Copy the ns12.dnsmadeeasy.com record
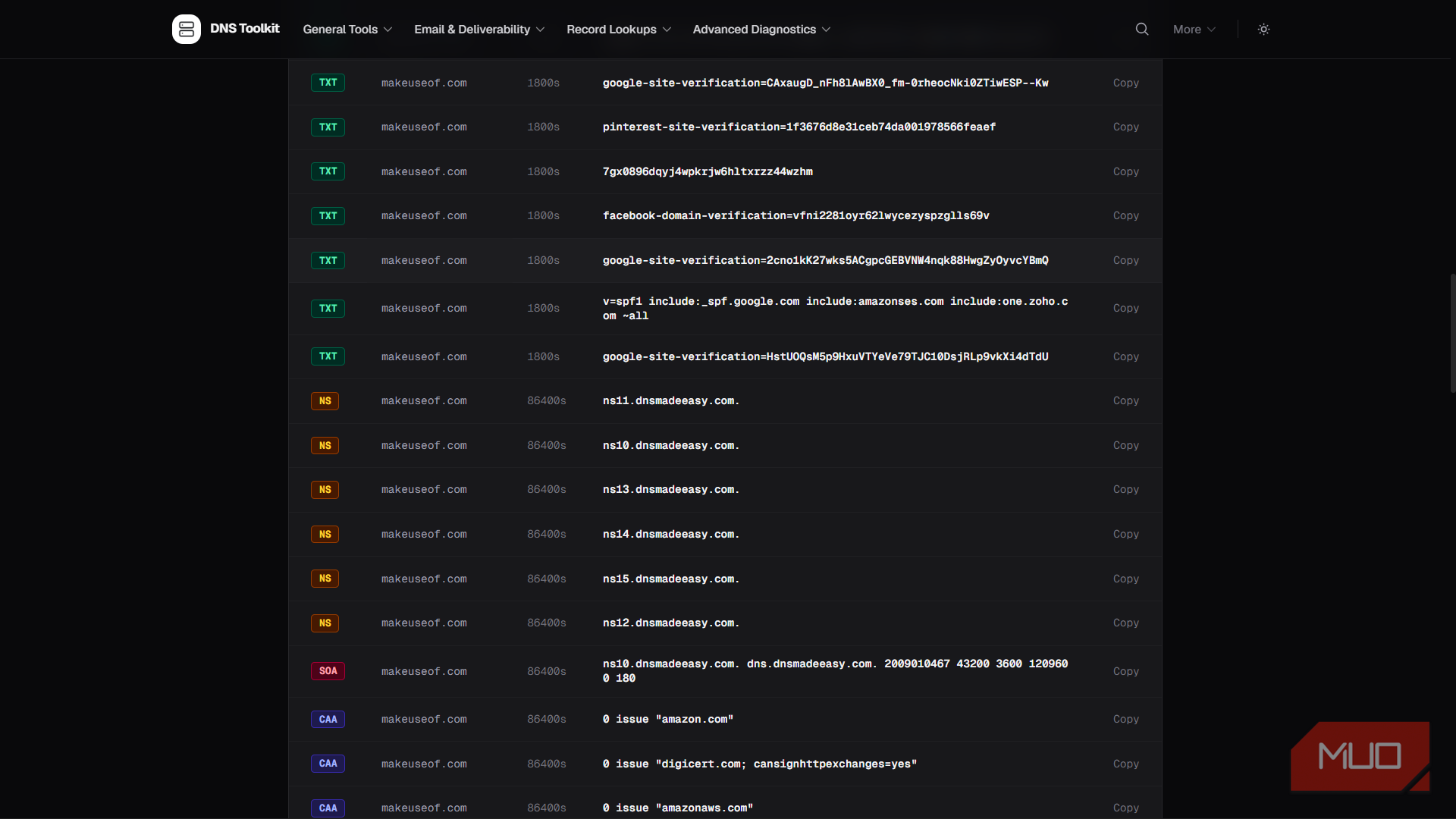The image size is (1456, 819). (1125, 623)
